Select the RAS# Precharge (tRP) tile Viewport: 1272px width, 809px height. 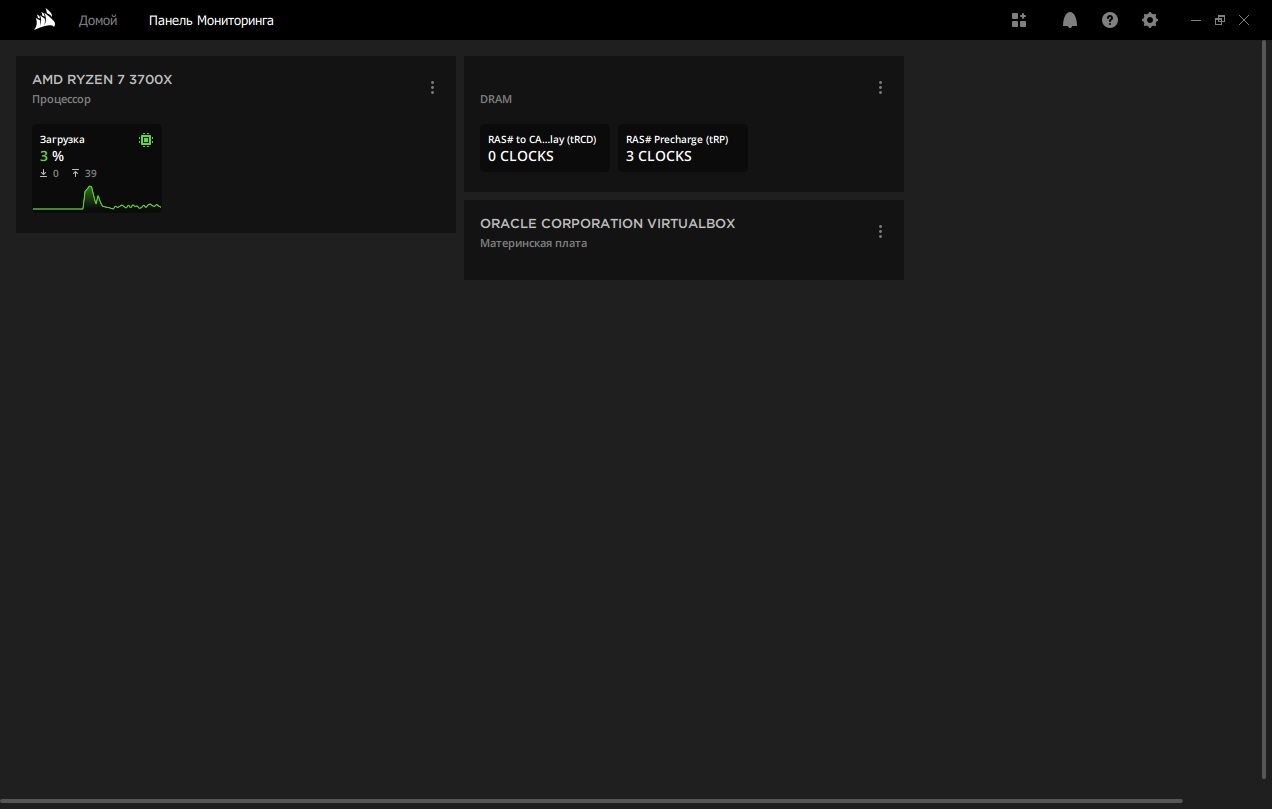pyautogui.click(x=683, y=148)
